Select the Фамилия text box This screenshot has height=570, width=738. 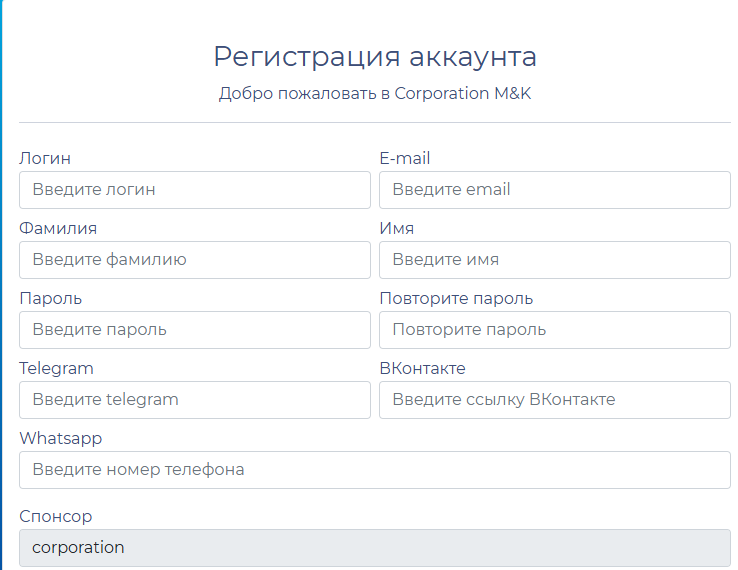(194, 259)
